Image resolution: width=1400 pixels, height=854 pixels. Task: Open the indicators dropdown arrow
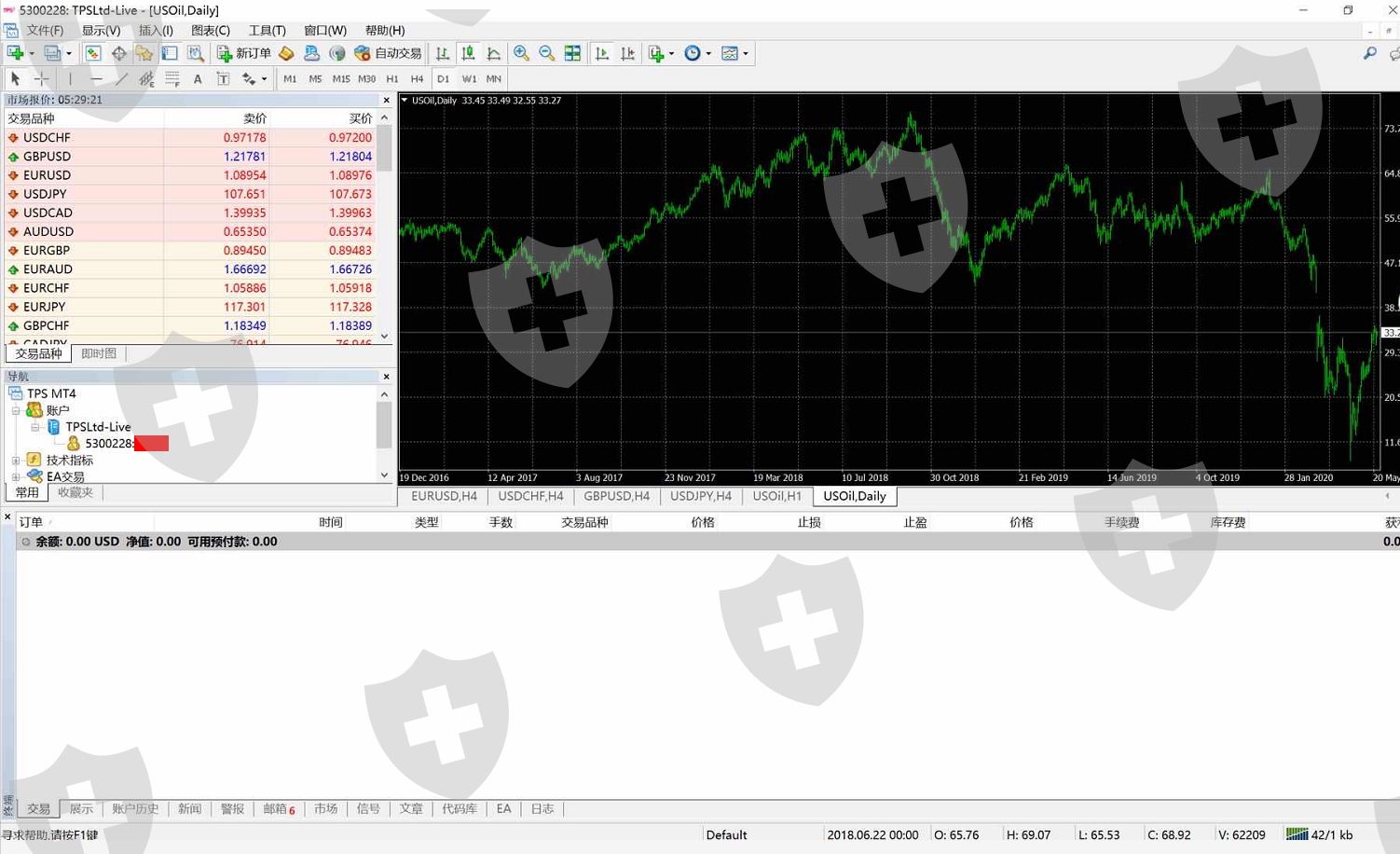671,53
